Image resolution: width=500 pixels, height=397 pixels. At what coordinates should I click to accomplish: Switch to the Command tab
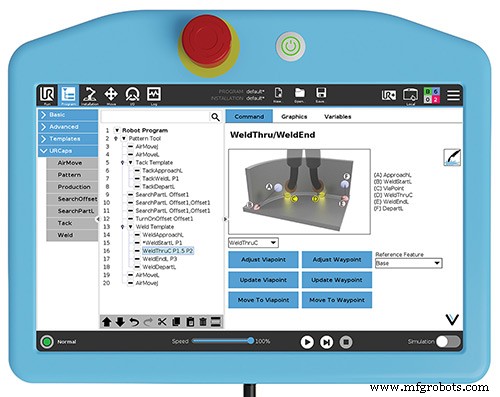coord(249,117)
